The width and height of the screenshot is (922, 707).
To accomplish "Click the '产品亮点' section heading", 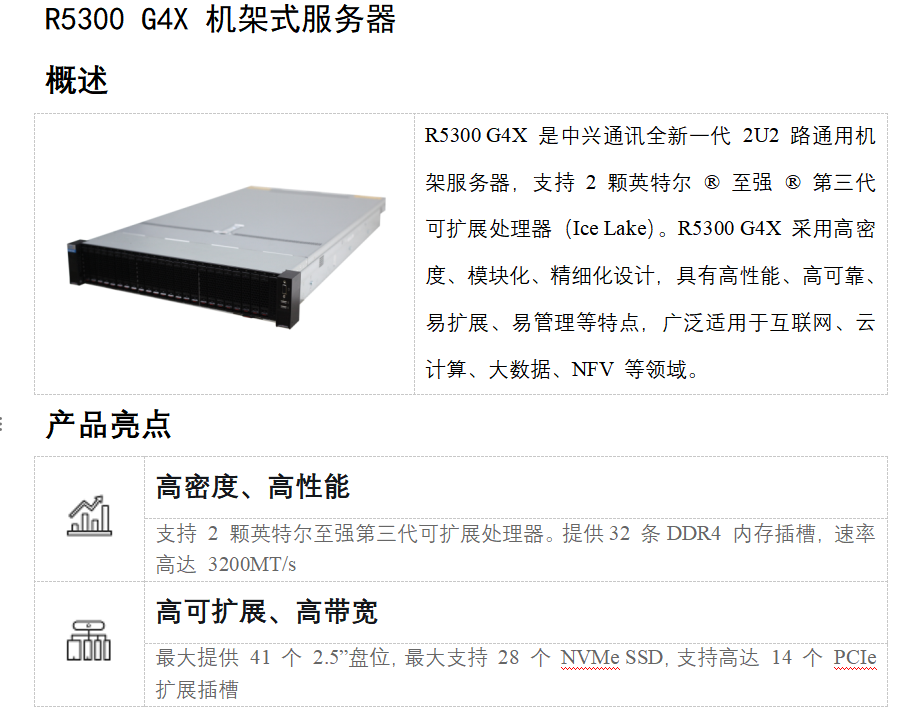I will pos(108,425).
